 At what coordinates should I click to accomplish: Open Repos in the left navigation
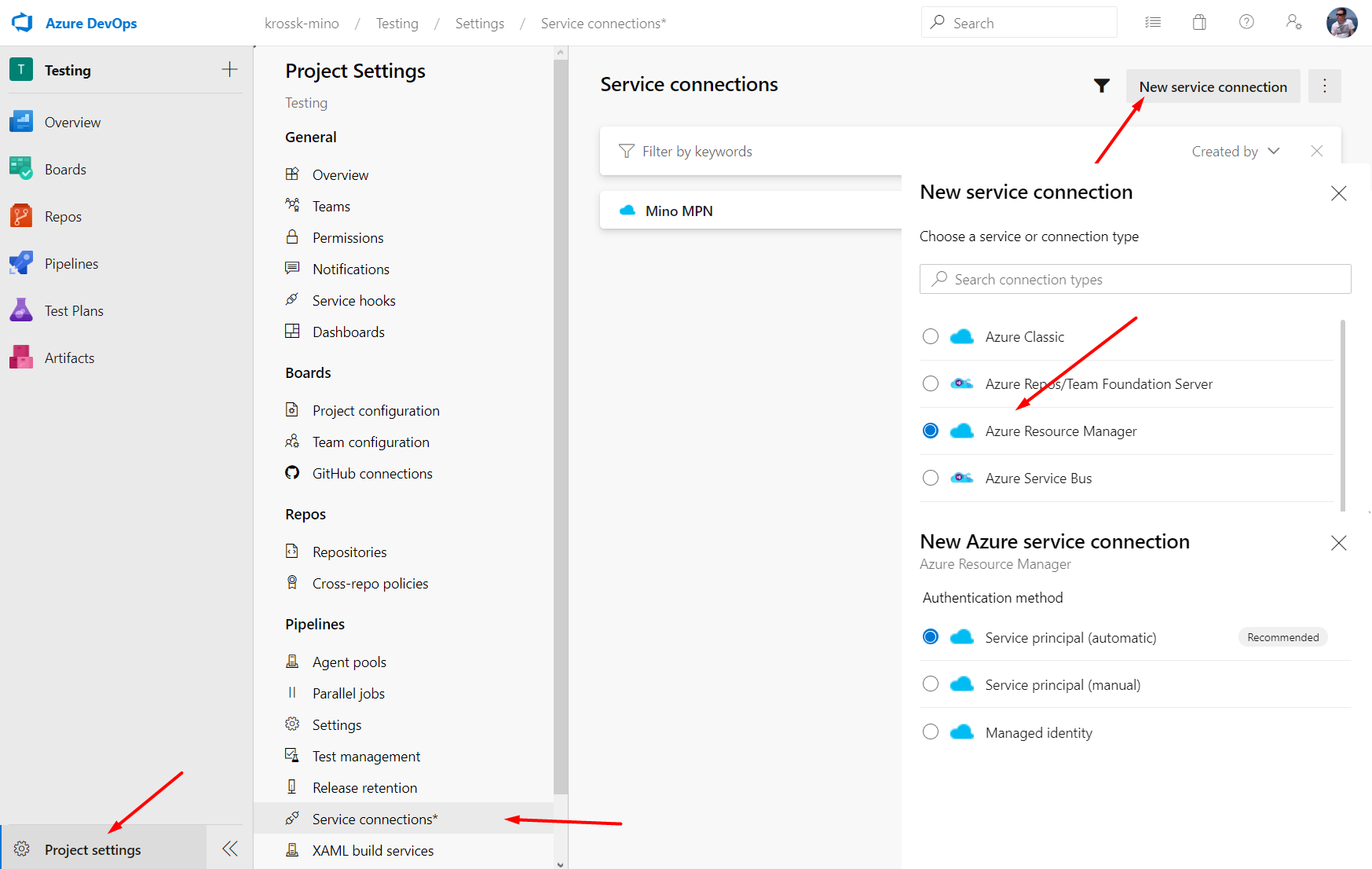pos(63,216)
